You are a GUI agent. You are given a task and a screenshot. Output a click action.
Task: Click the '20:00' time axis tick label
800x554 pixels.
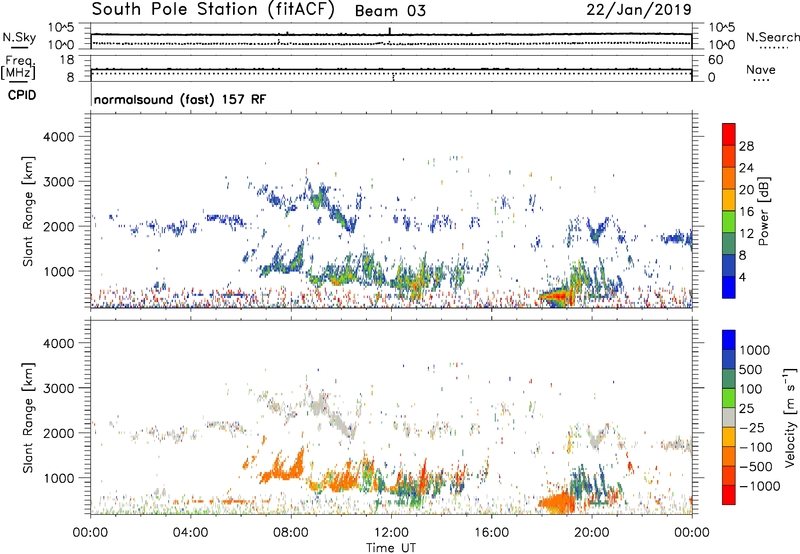coord(591,533)
